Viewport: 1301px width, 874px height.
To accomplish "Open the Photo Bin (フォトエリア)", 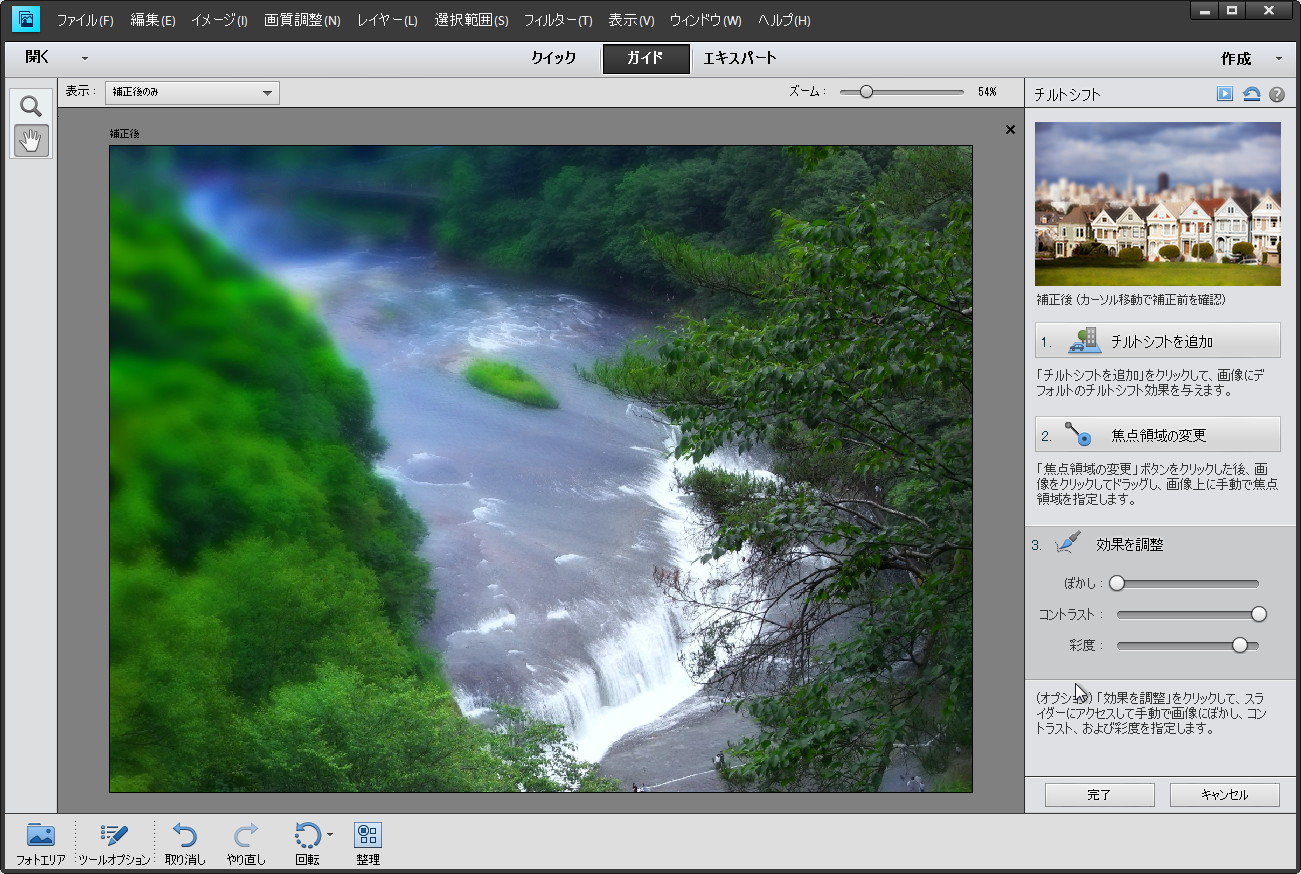I will coord(41,843).
